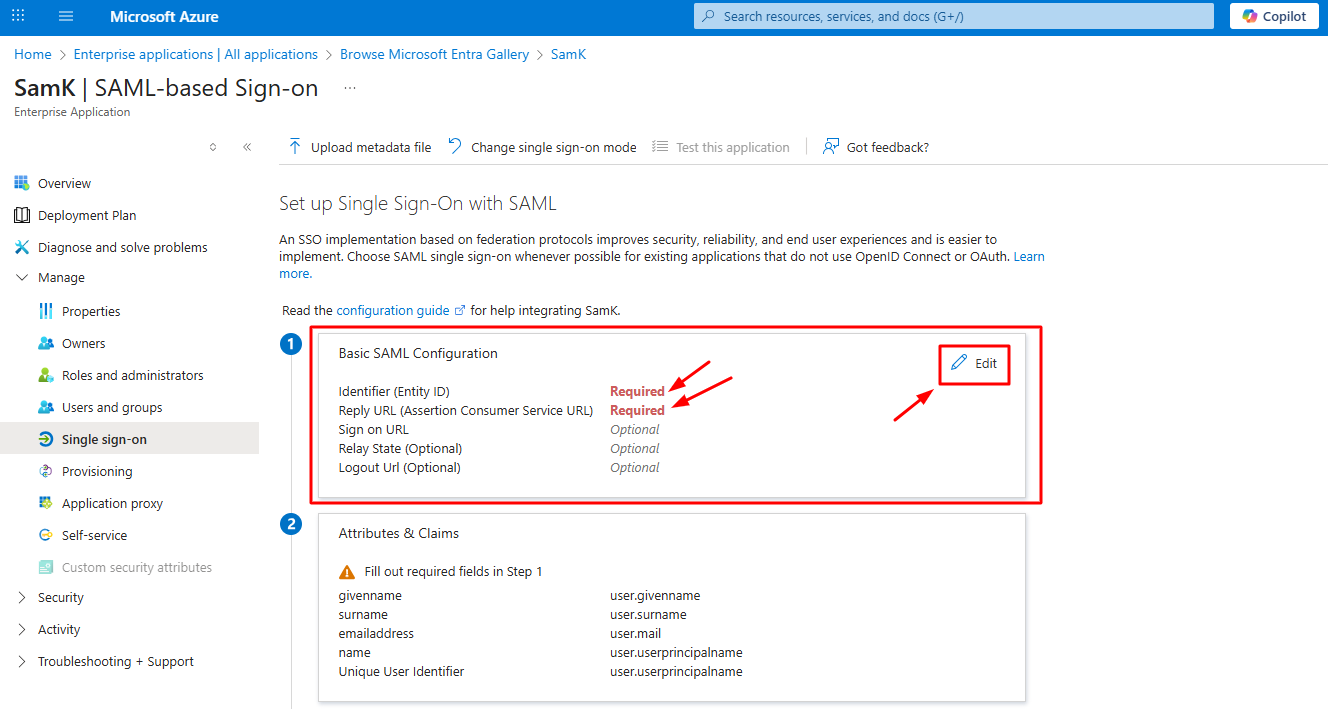Open the Enterprise applications breadcrumb link
The height and width of the screenshot is (709, 1328).
pos(196,54)
